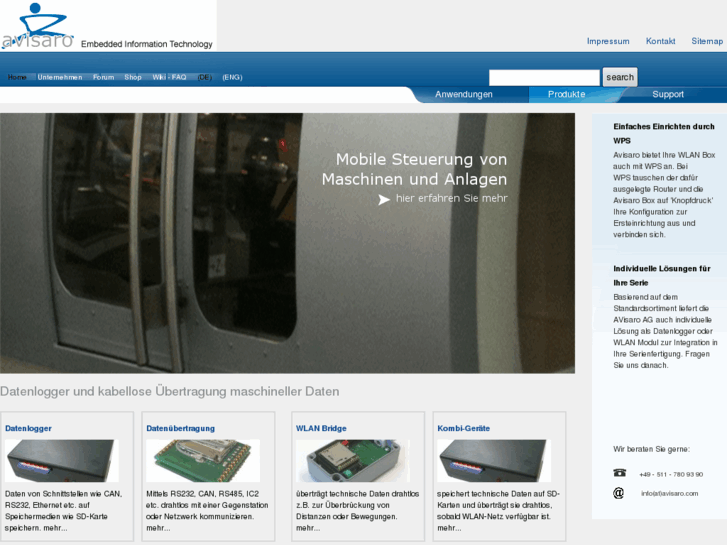Click the white arrow beside 'hier erfahren Sie mehr'
The height and width of the screenshot is (545, 727).
tap(384, 199)
